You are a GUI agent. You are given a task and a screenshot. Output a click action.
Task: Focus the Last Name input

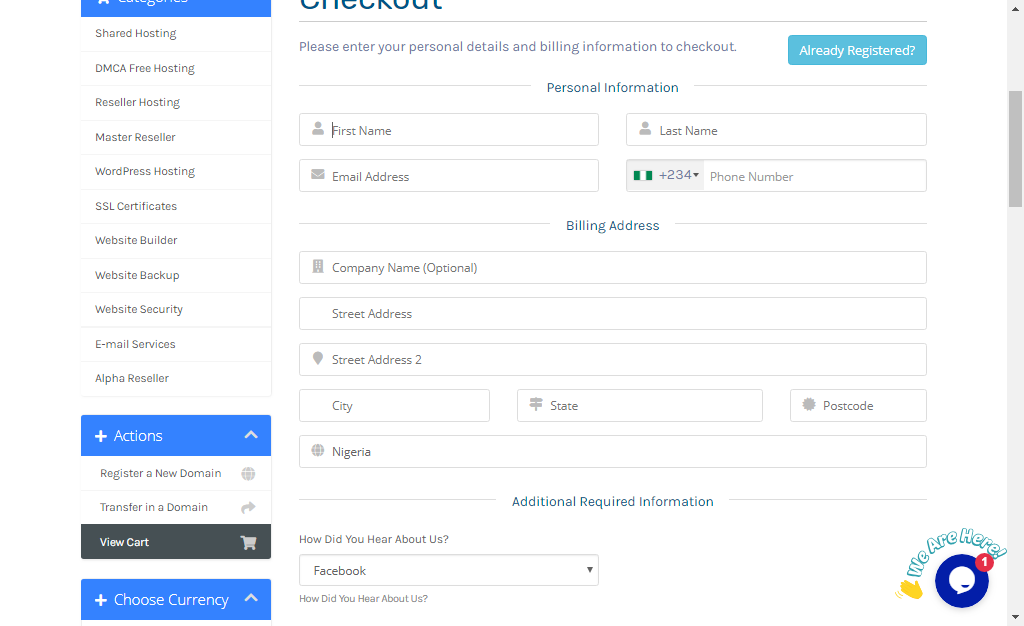pos(776,130)
